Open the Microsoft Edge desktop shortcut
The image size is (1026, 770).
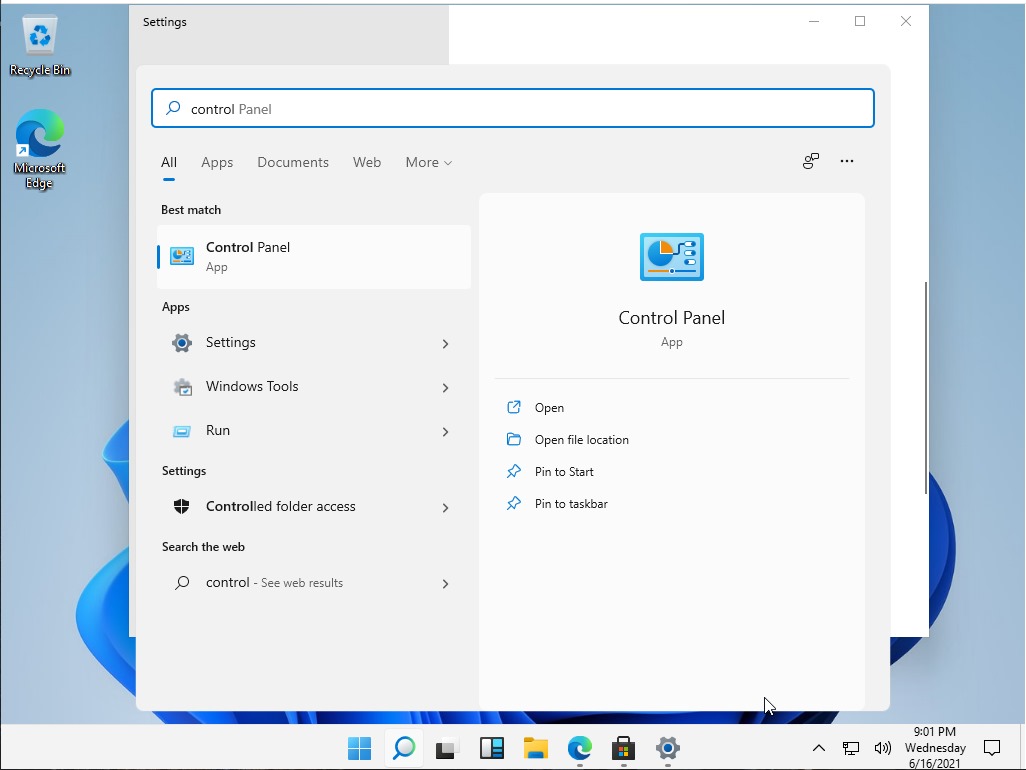[40, 147]
